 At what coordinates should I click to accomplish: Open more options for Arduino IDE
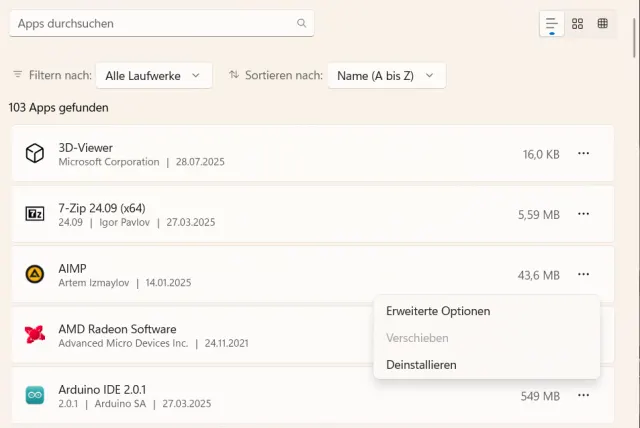pos(584,395)
